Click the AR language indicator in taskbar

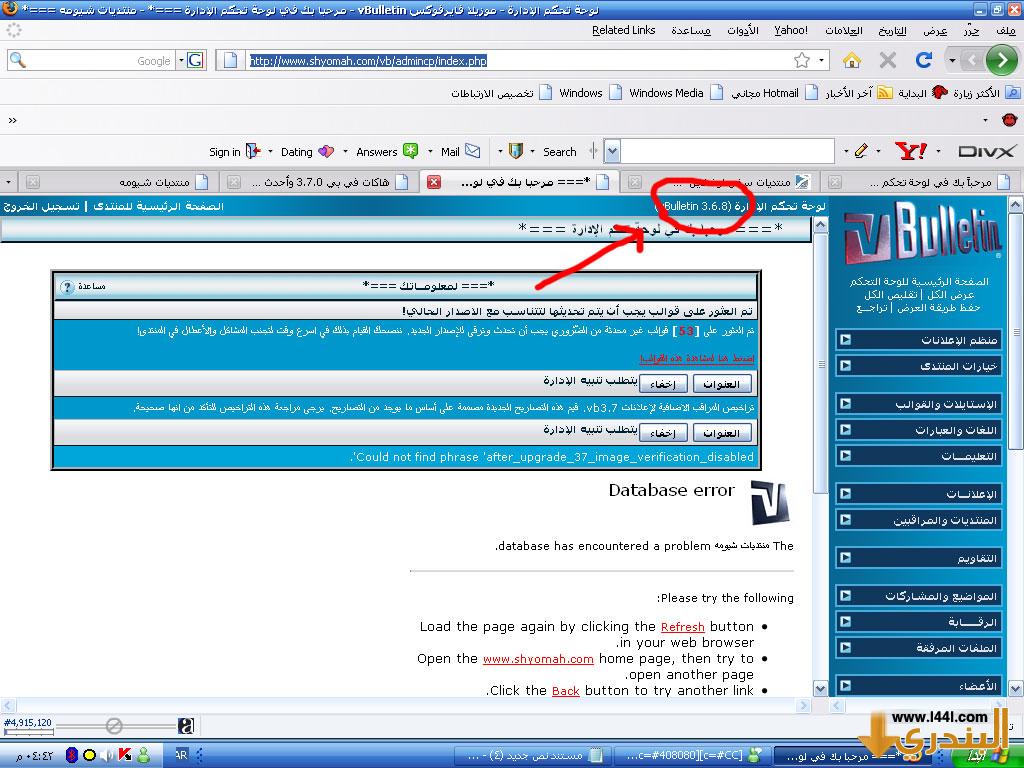(181, 756)
